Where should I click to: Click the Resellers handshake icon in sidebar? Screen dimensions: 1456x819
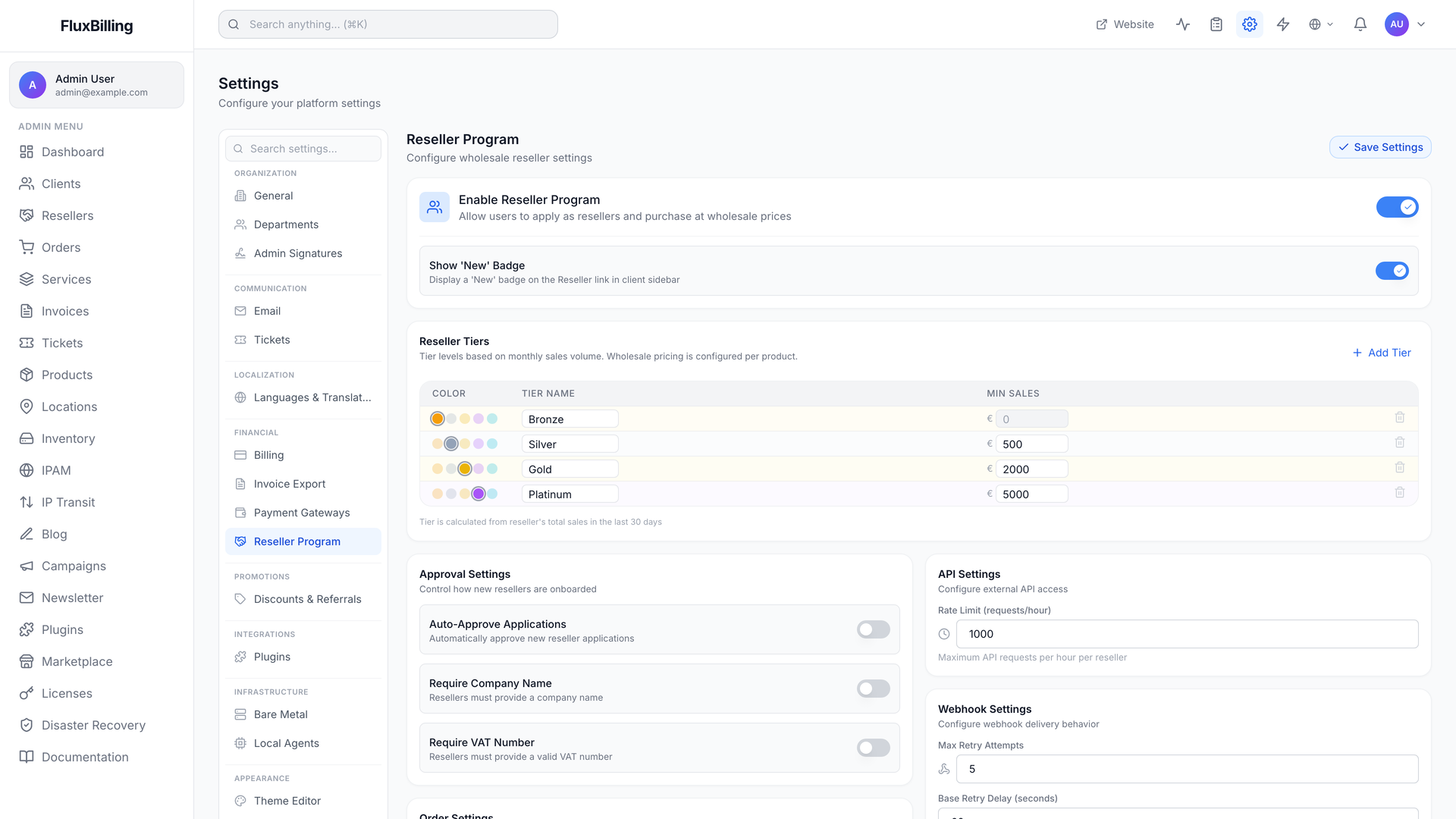(x=27, y=215)
